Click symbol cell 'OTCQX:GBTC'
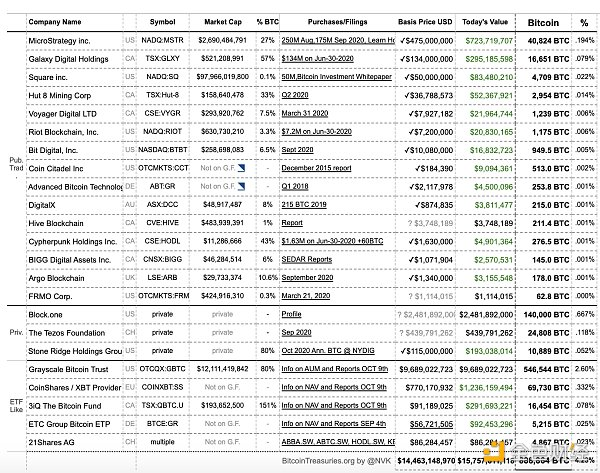Image resolution: width=600 pixels, height=473 pixels. 162,369
